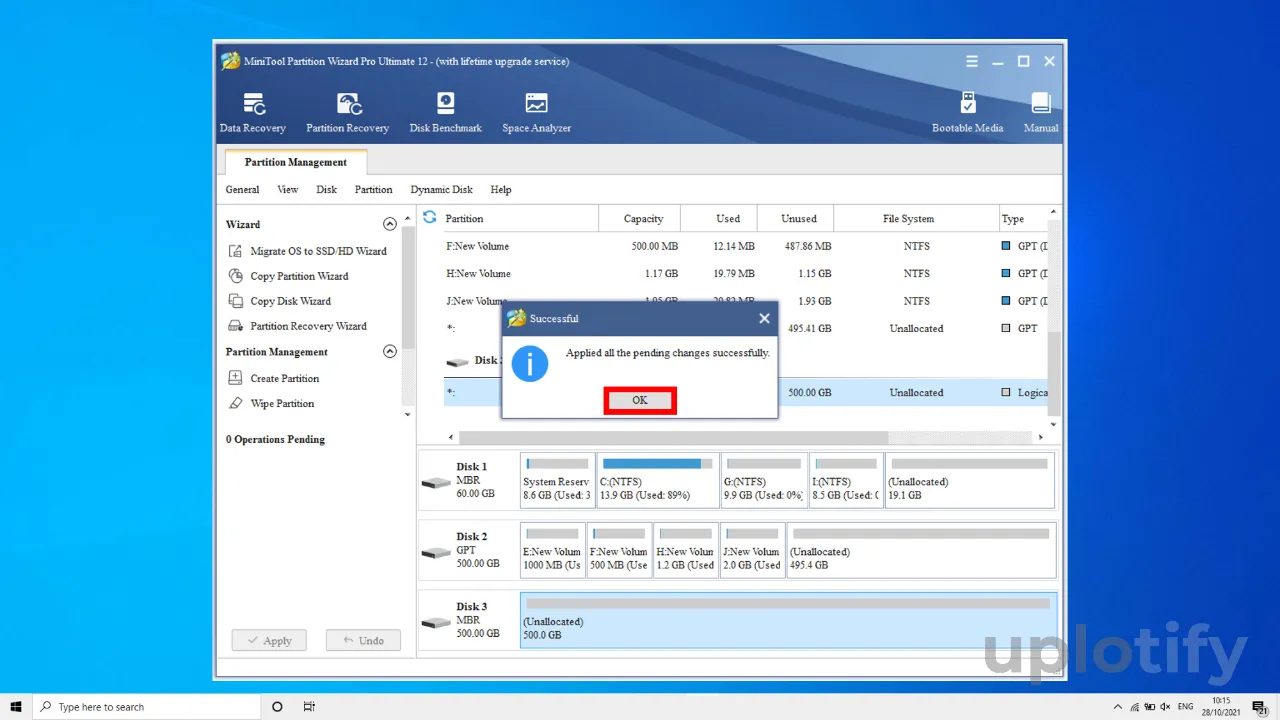Open Partition Recovery tool
Image resolution: width=1280 pixels, height=720 pixels.
coord(347,112)
